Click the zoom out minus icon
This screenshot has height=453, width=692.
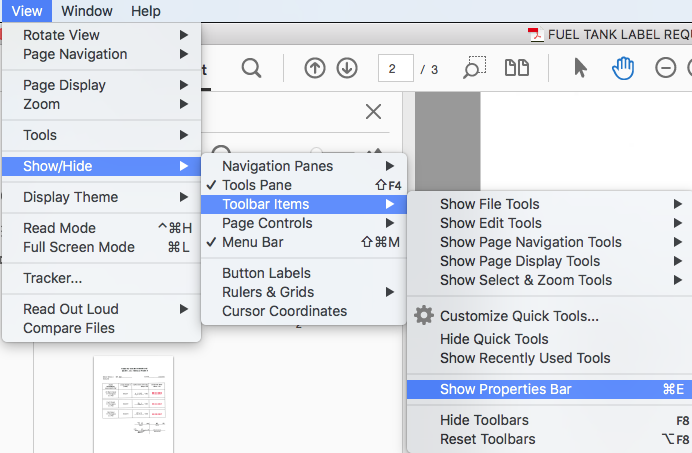point(665,68)
